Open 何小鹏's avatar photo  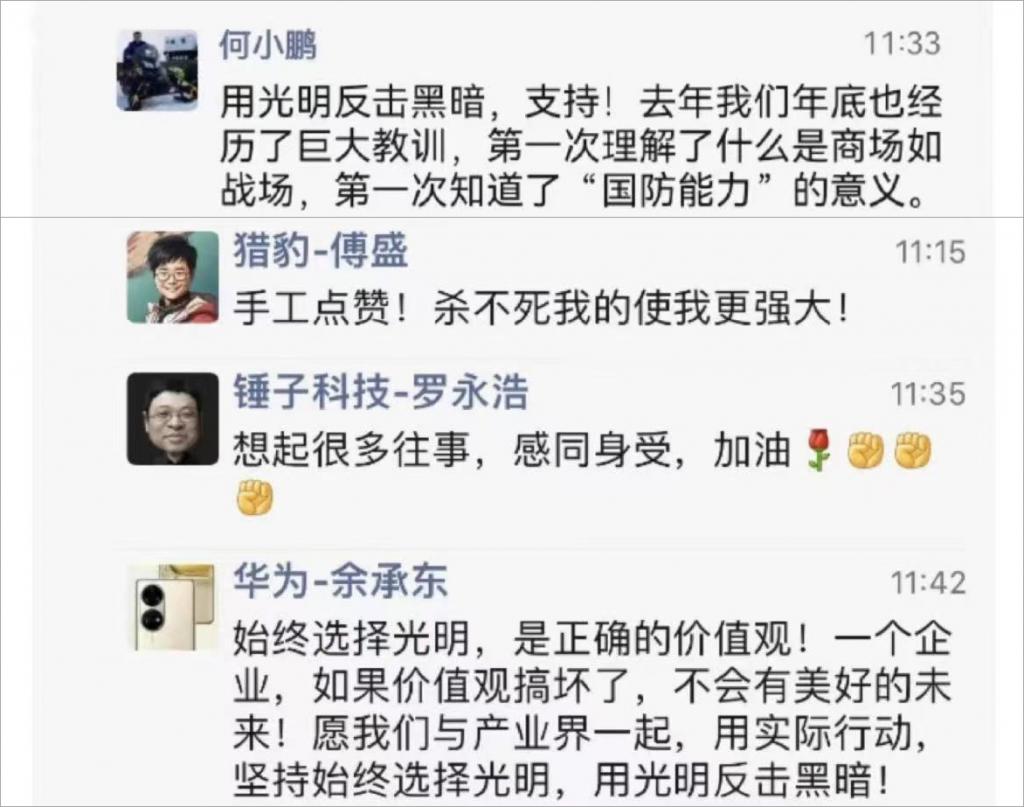coord(157,70)
